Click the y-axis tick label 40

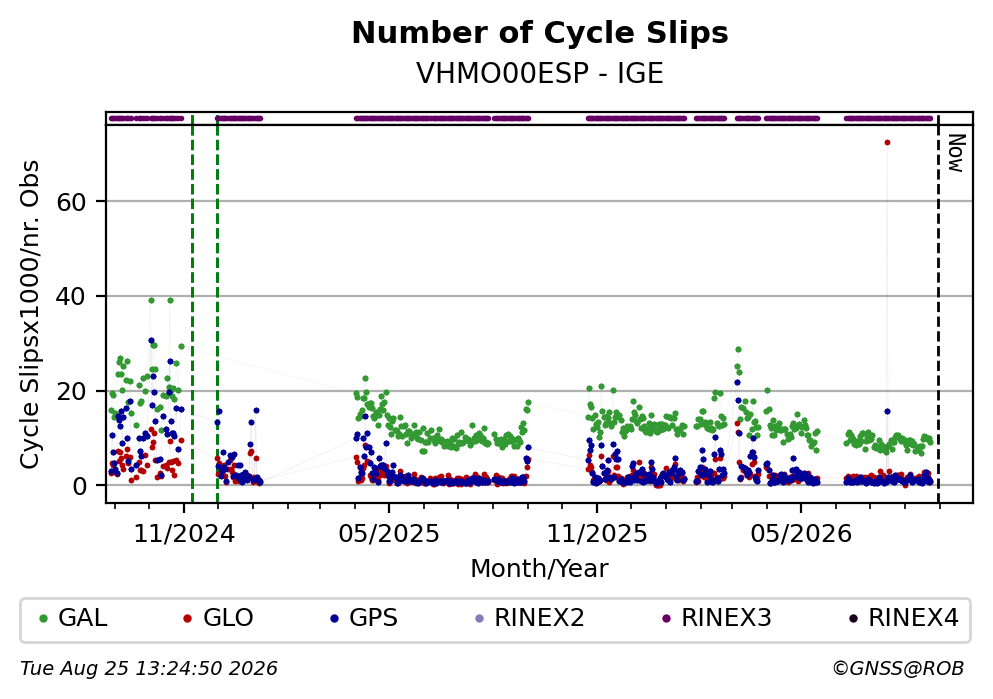click(x=71, y=296)
